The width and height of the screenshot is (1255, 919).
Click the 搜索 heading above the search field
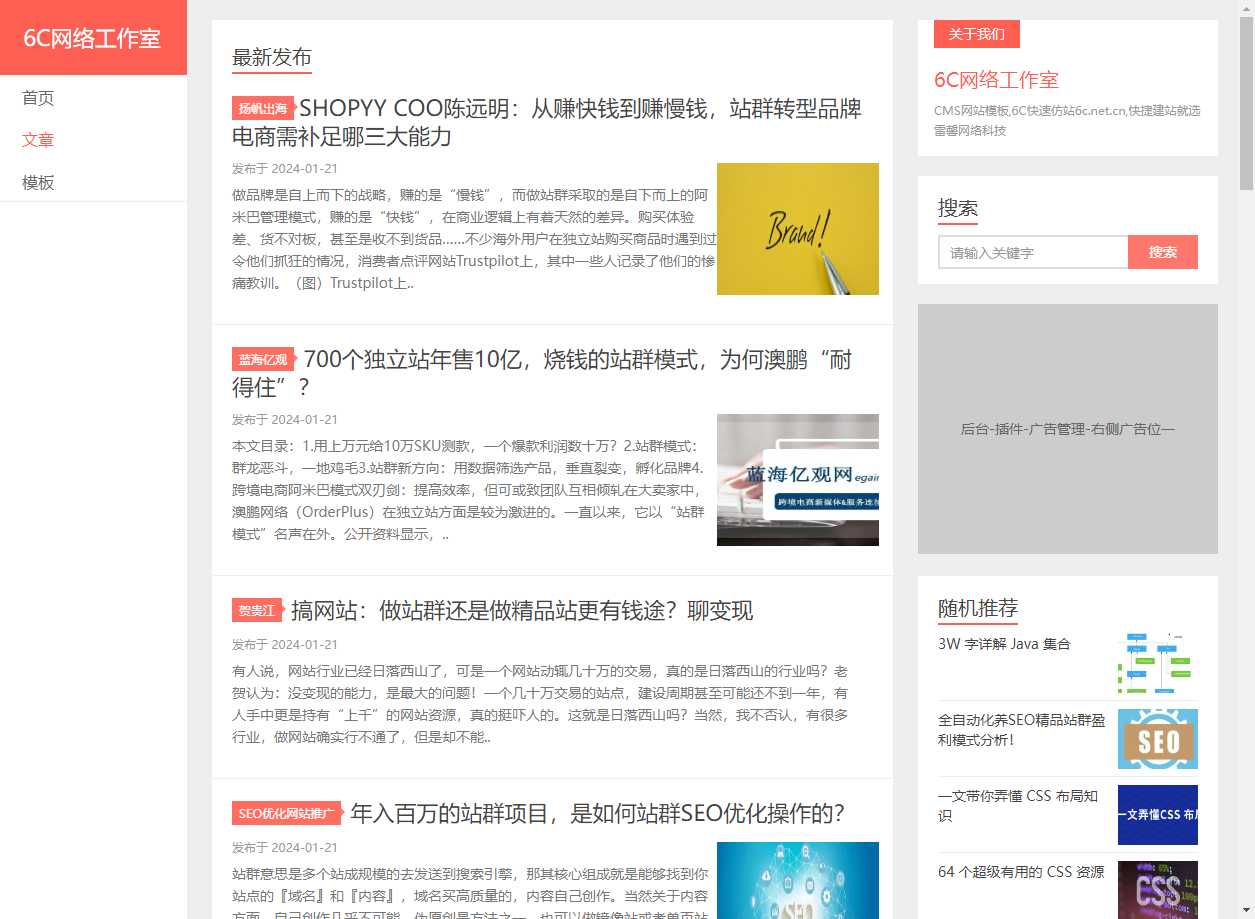[958, 208]
